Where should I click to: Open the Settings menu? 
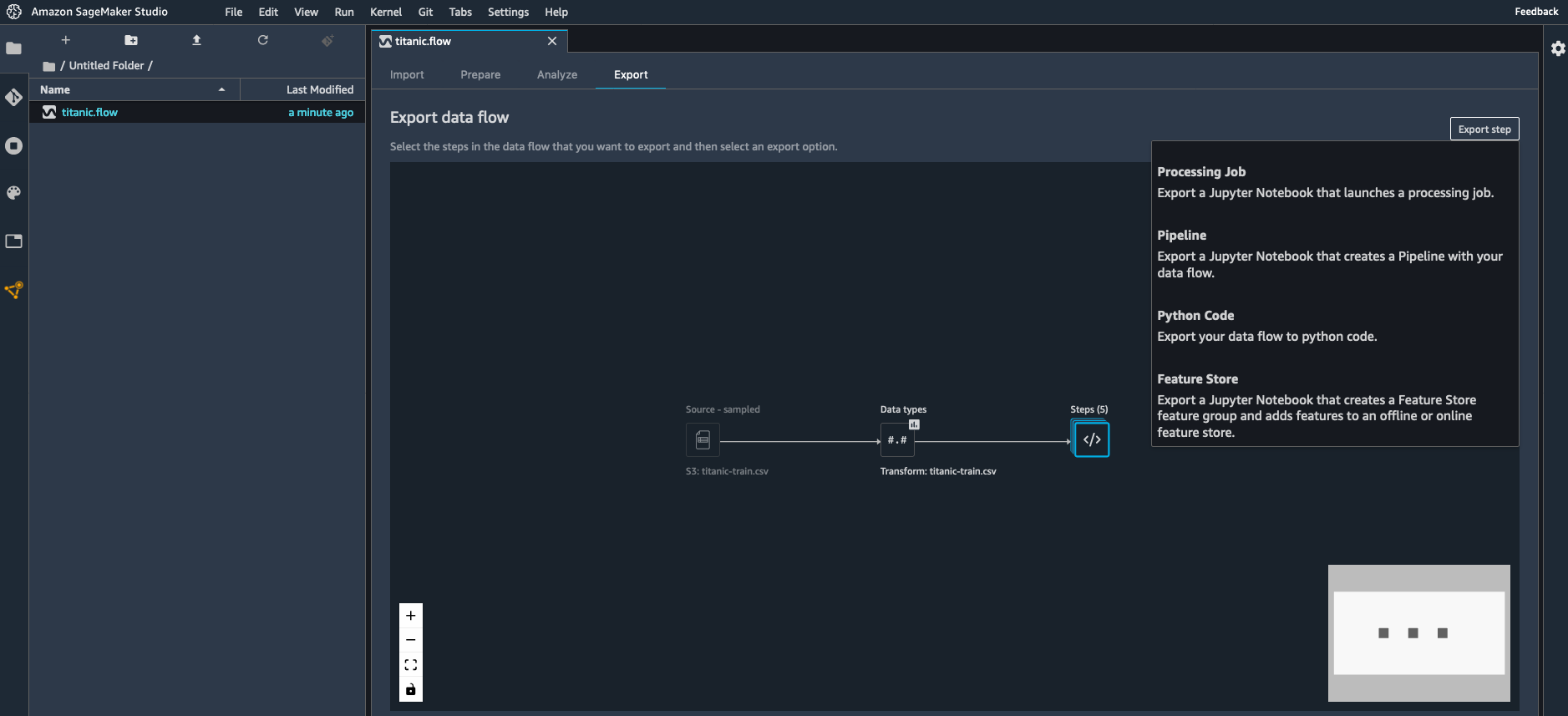[x=508, y=12]
